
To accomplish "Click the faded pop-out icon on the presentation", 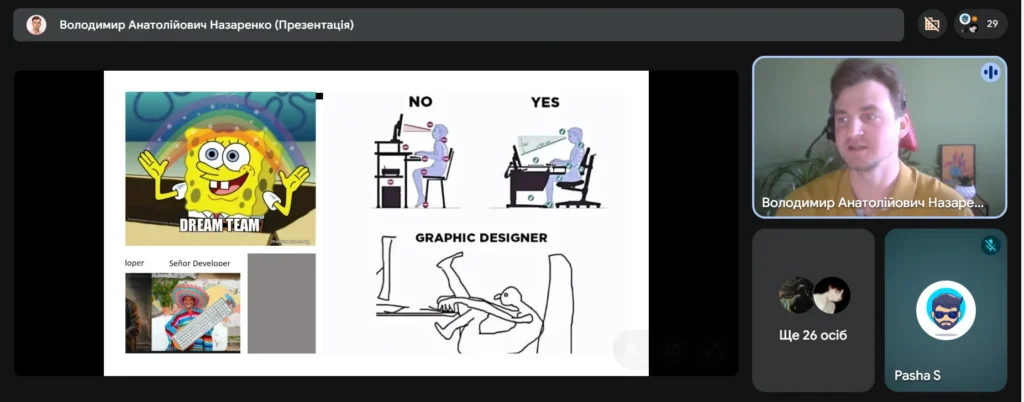I will tap(673, 349).
